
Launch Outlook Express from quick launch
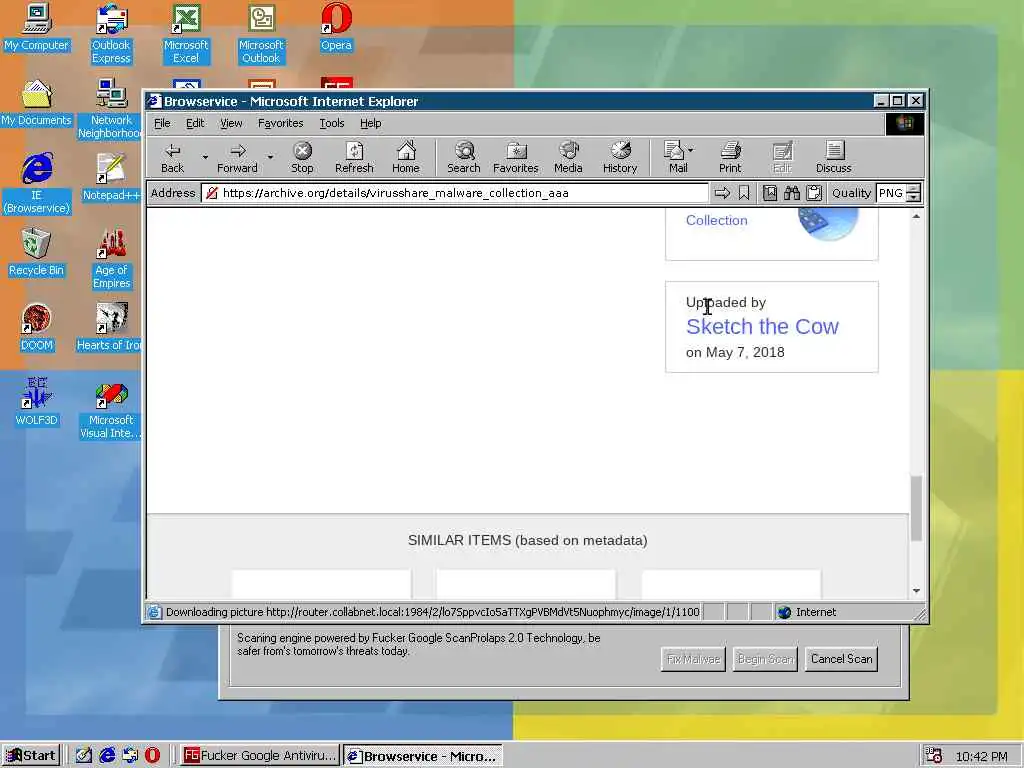130,756
